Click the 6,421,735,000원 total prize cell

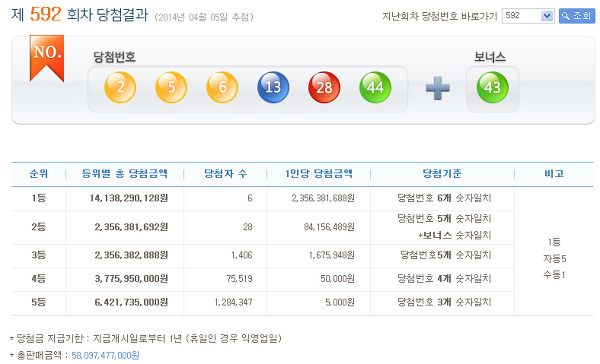click(x=131, y=302)
